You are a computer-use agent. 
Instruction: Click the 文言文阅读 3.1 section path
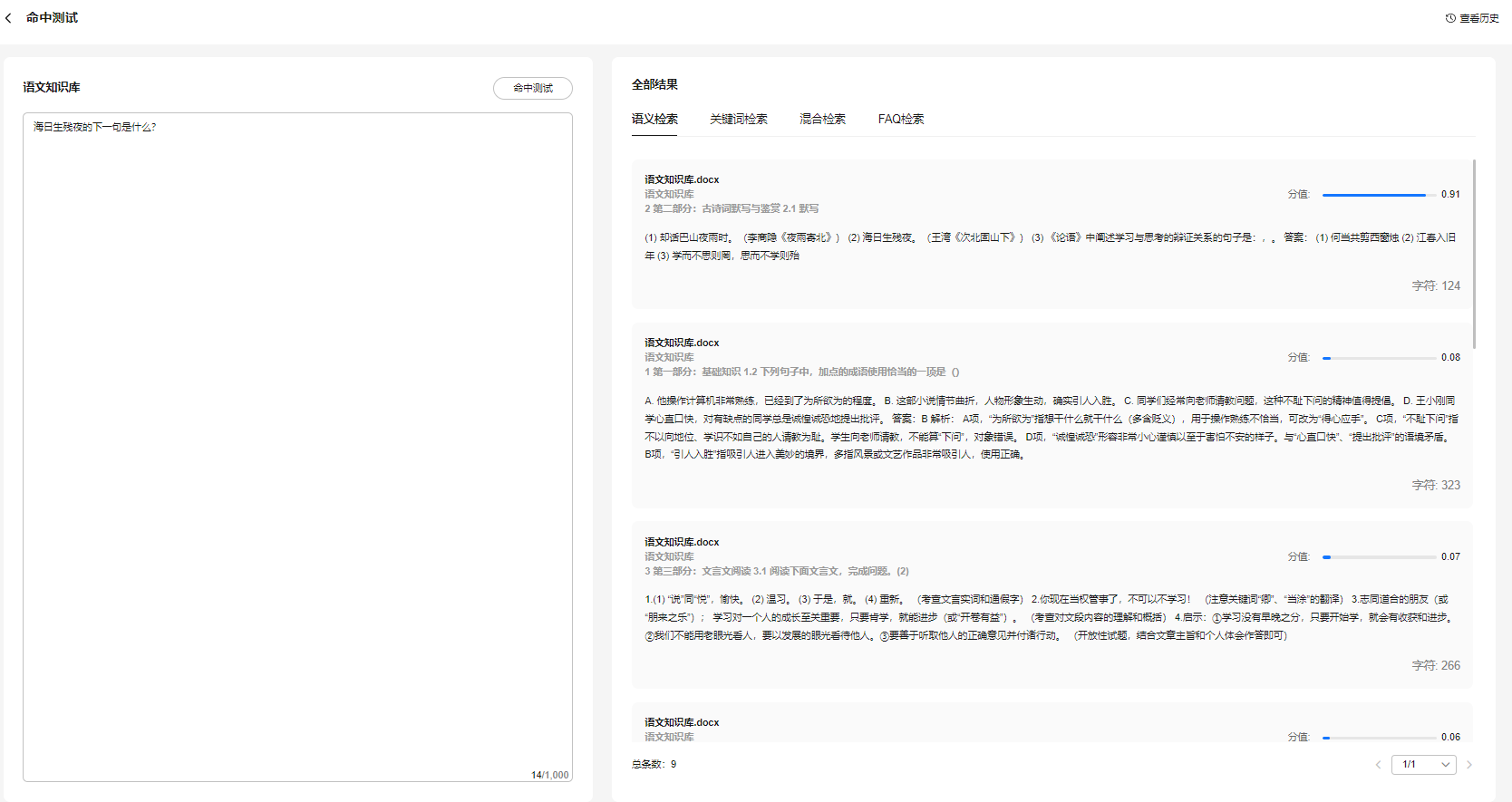[777, 571]
